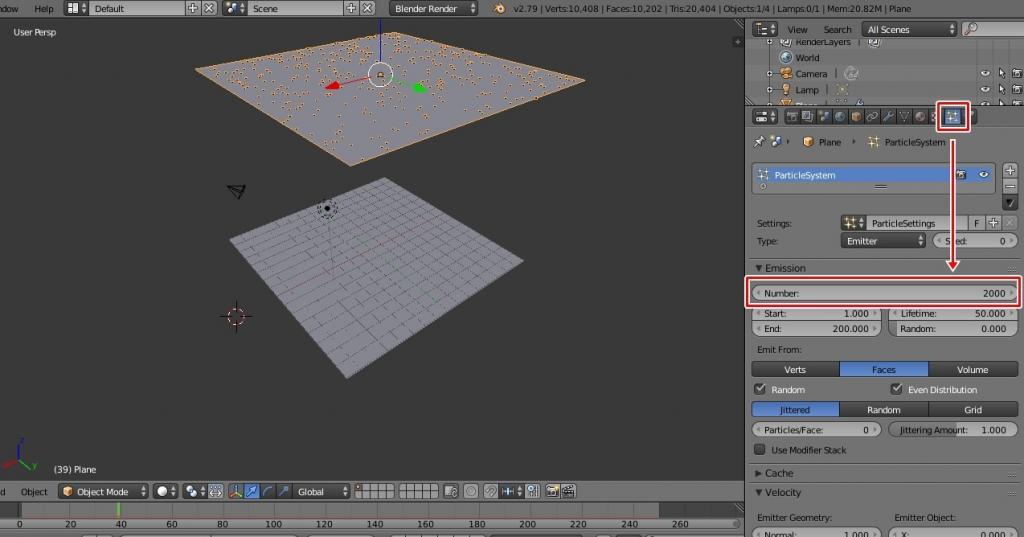
Task: Pin the properties context with pin icon
Action: tap(759, 142)
